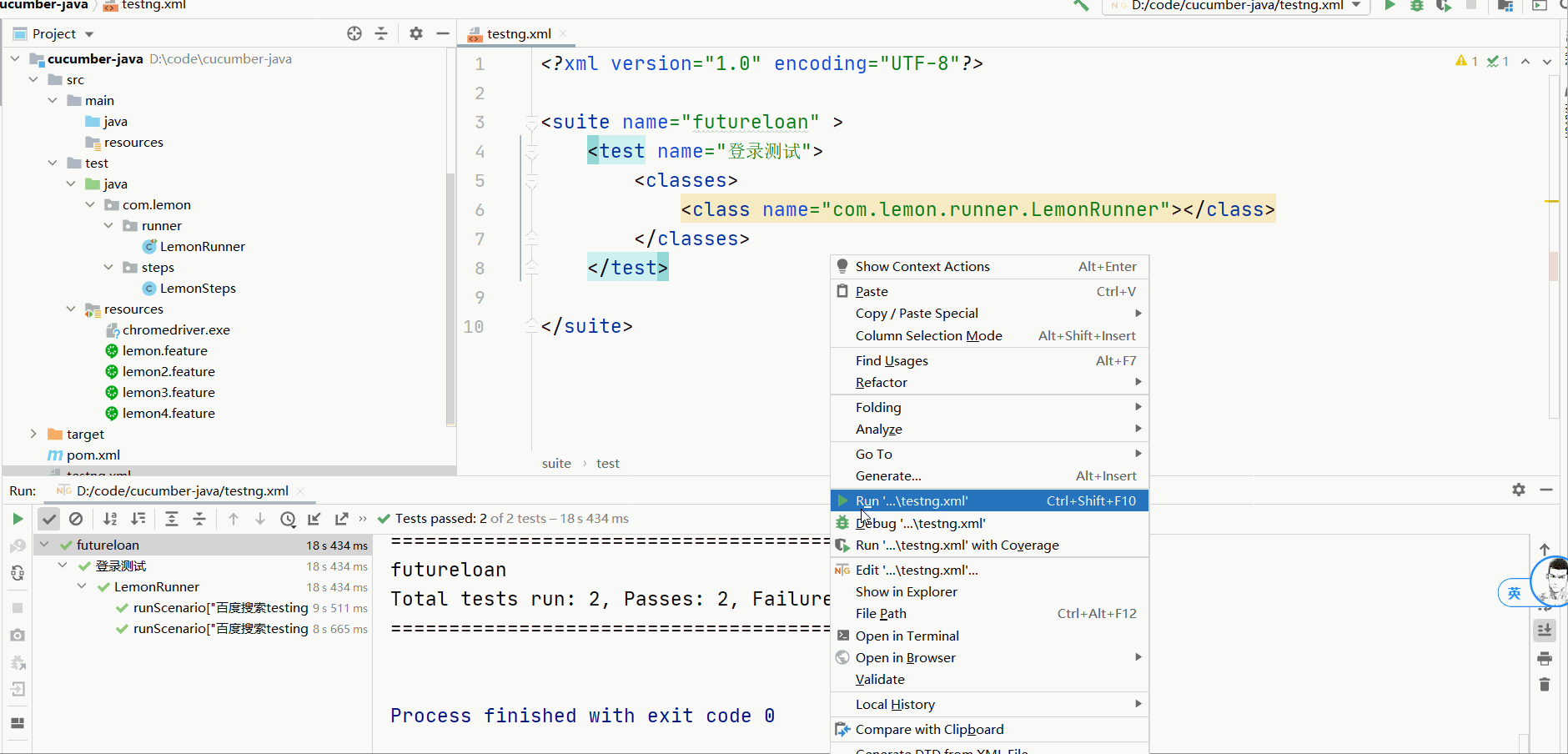Open run configuration dropdown testng.xml
The image size is (1568, 754).
point(1237,5)
